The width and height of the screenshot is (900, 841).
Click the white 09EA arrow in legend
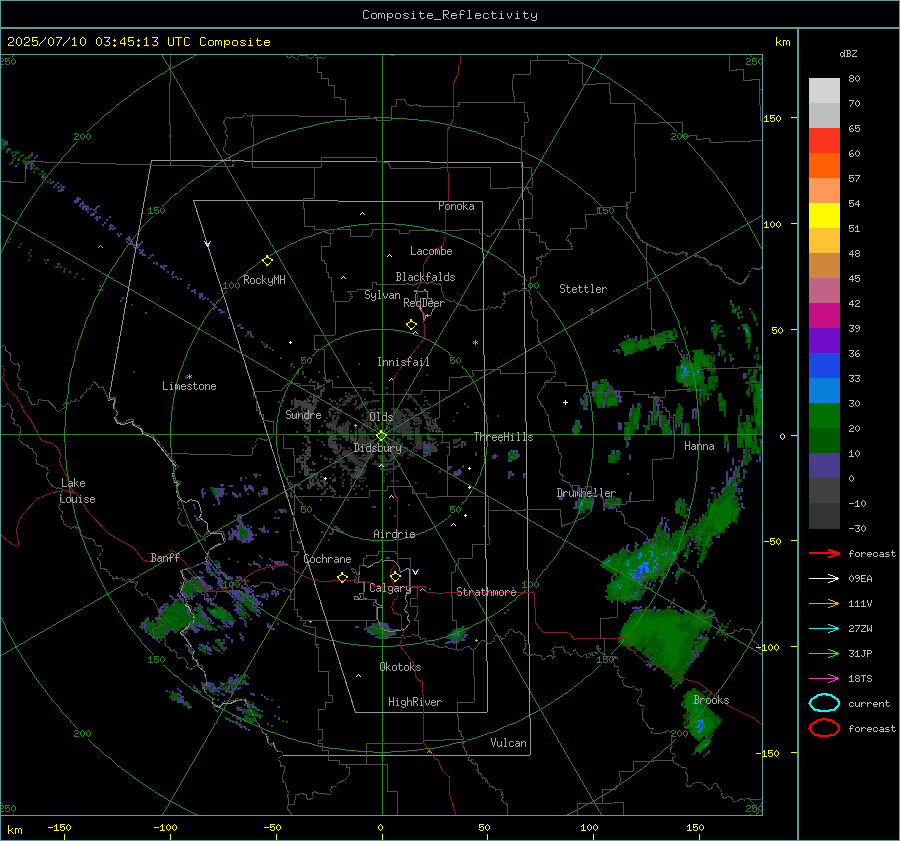[824, 579]
